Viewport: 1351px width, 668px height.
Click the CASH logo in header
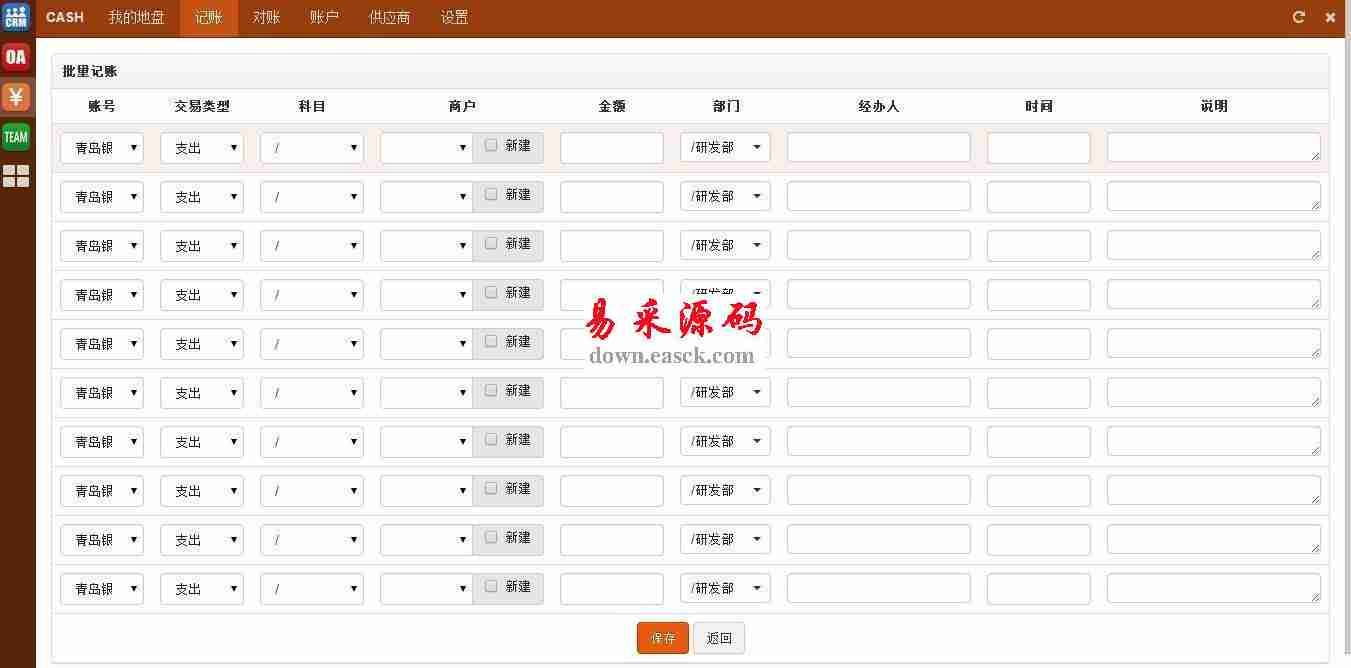click(65, 17)
